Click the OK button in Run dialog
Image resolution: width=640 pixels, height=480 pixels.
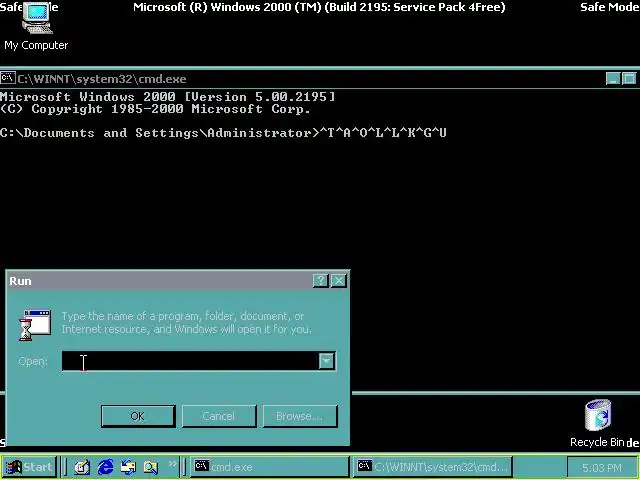click(138, 416)
